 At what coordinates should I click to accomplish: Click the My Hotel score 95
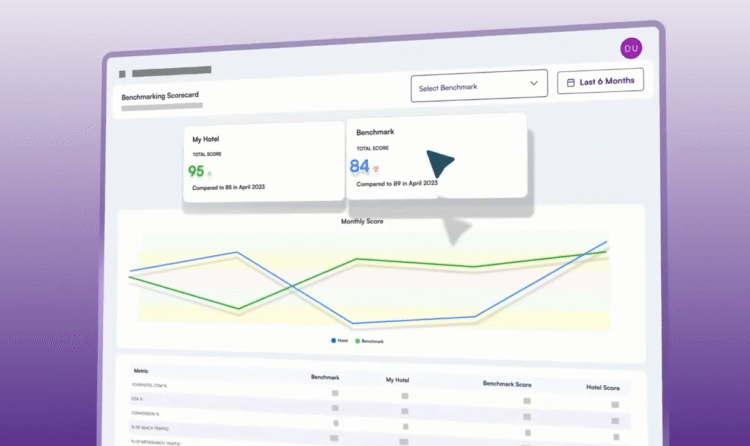(196, 171)
